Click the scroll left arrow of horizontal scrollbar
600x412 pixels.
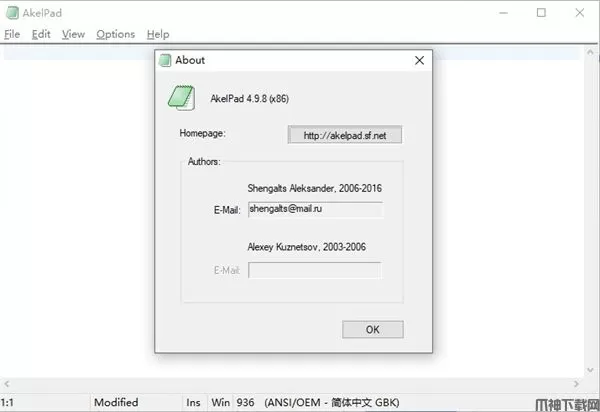(x=7, y=383)
